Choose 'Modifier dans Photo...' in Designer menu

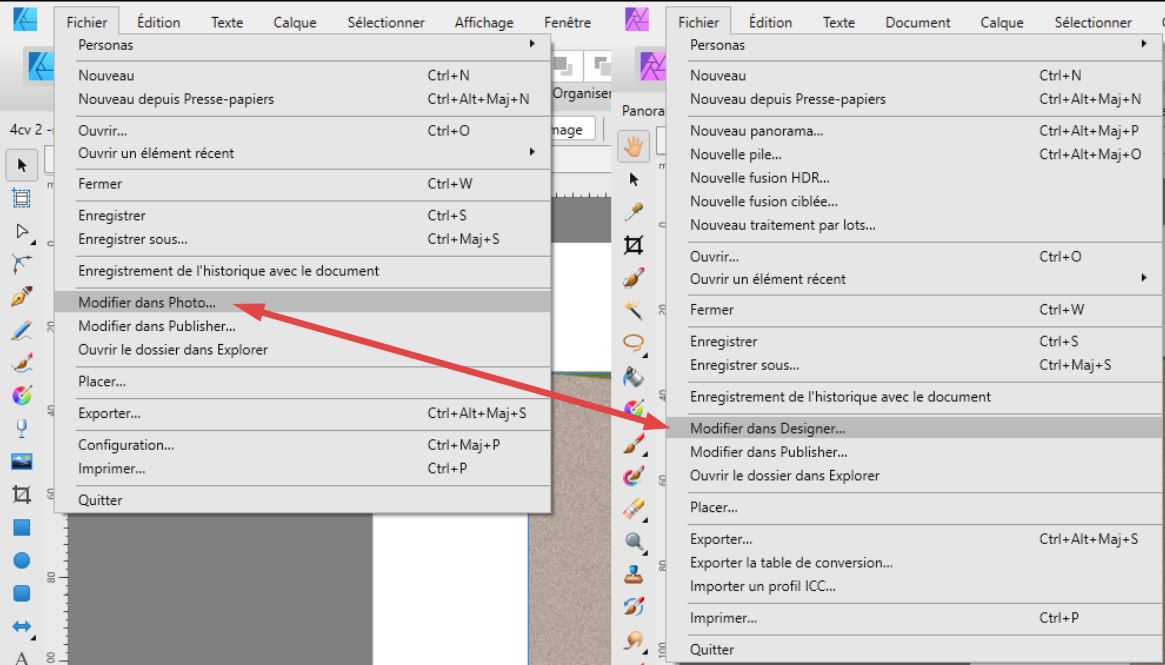click(x=303, y=302)
